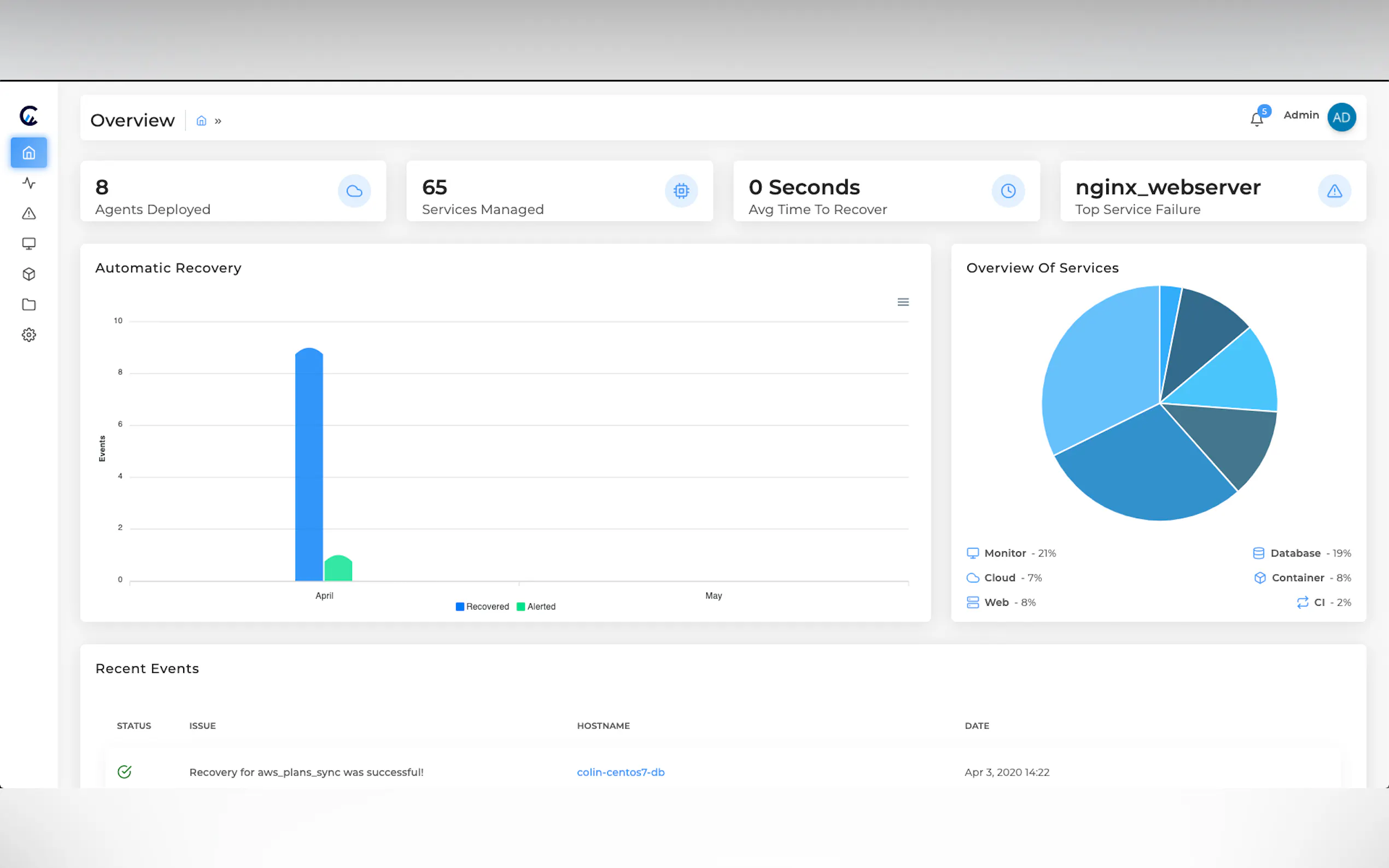Open the settings gear sidebar icon
The height and width of the screenshot is (868, 1389).
click(29, 335)
